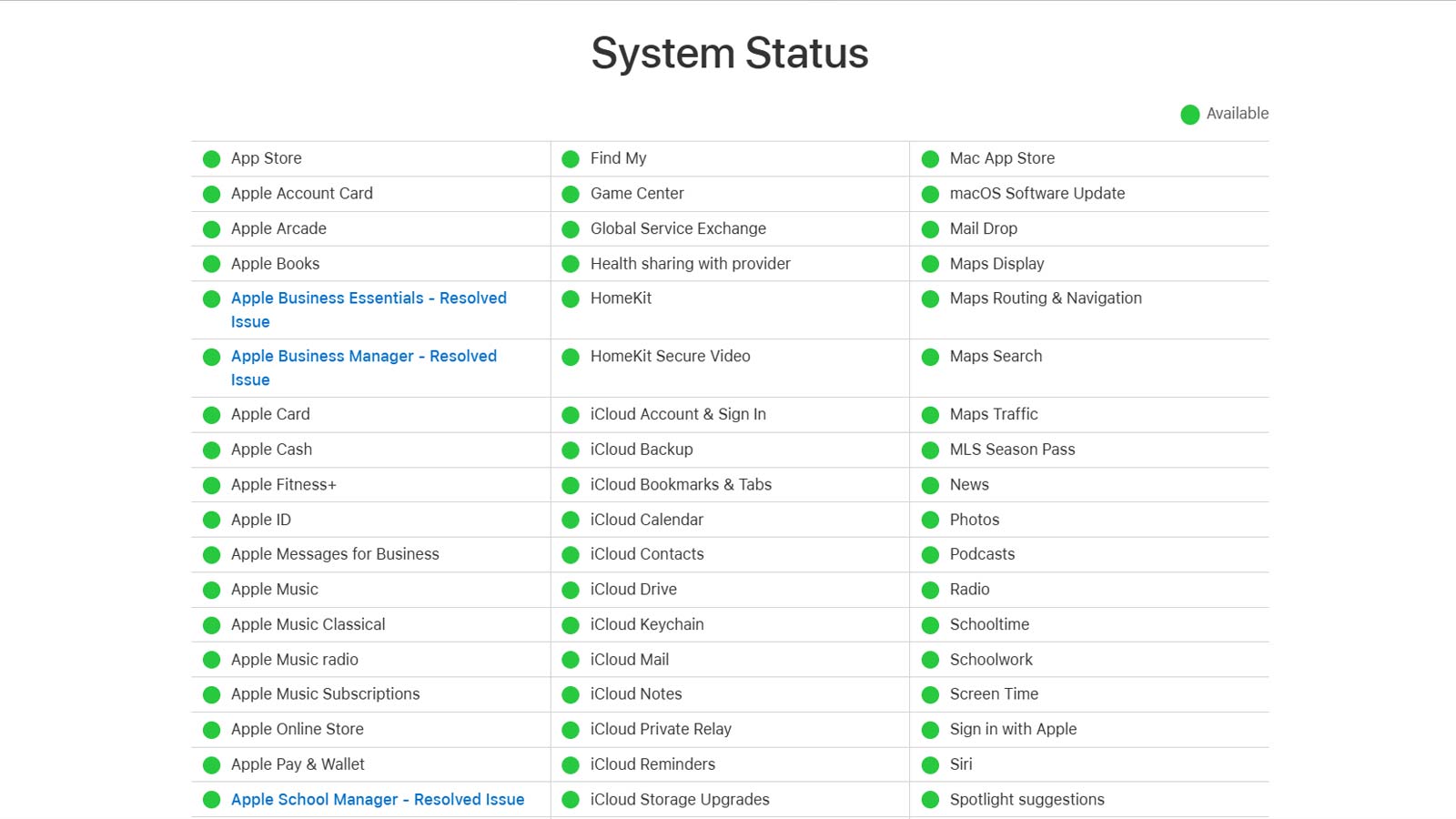Click the System Status heading

(730, 53)
